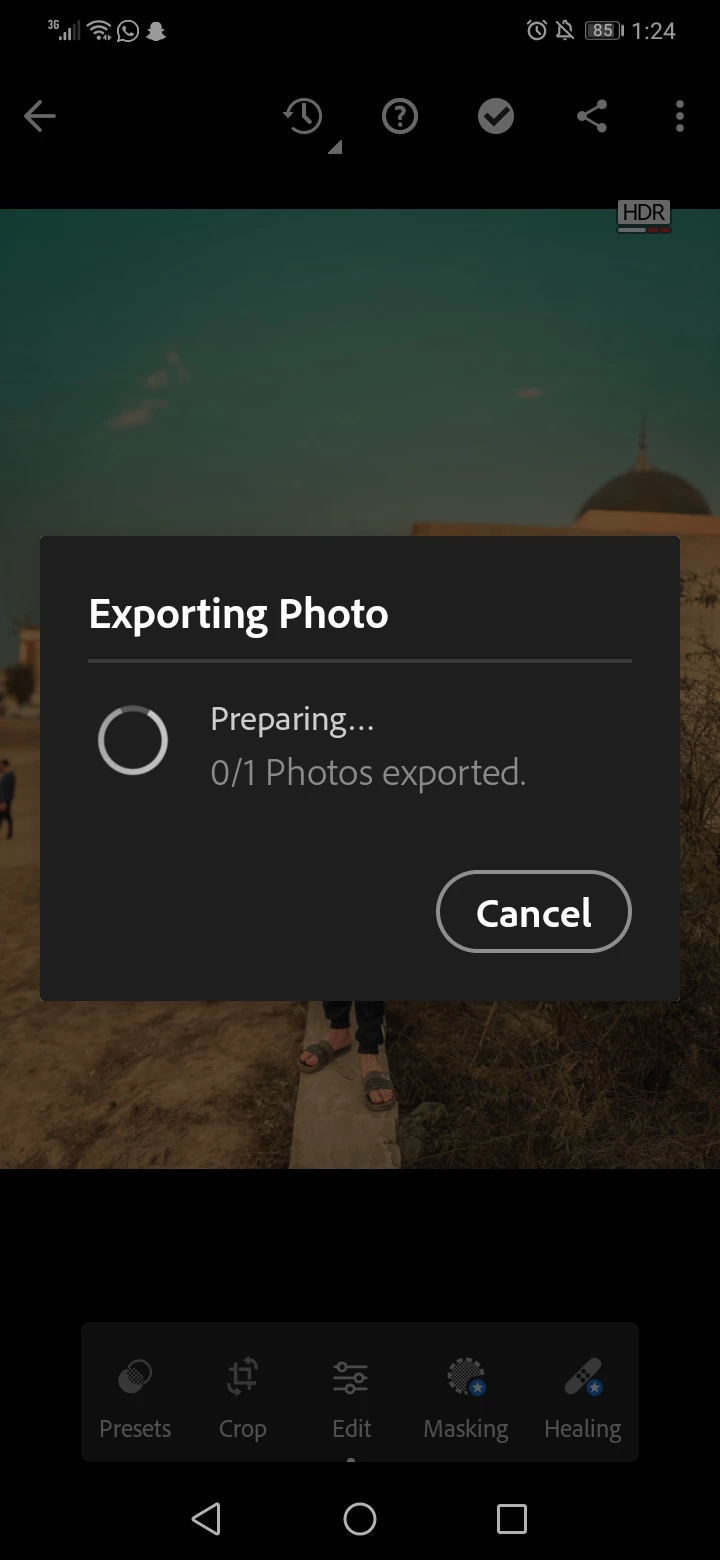This screenshot has height=1560, width=720.
Task: Tap the back arrow icon
Action: [x=40, y=117]
